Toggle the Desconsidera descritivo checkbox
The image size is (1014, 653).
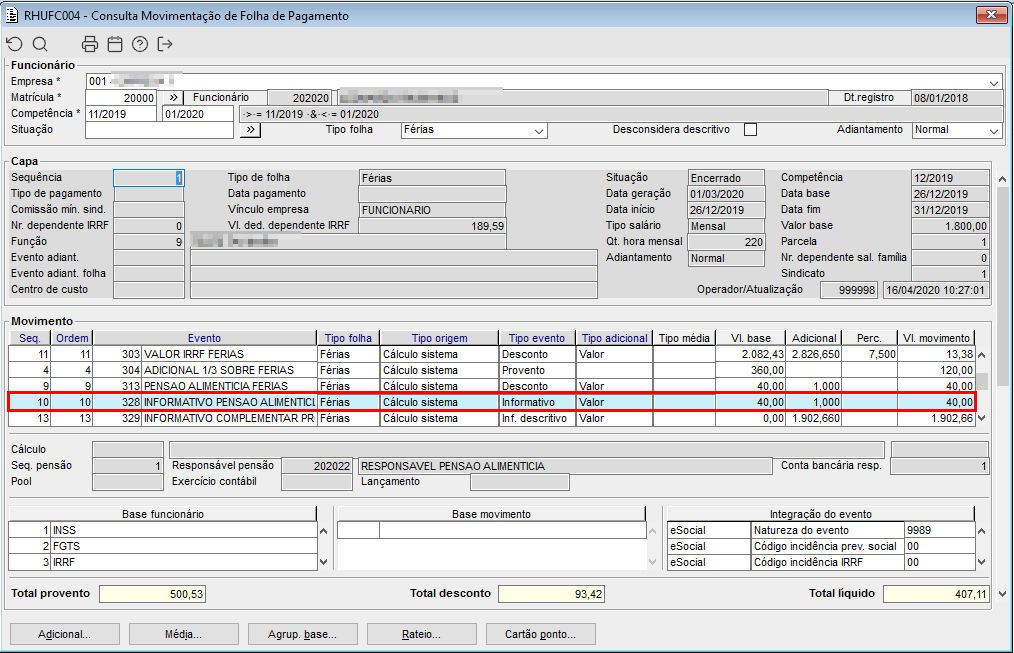(x=750, y=130)
